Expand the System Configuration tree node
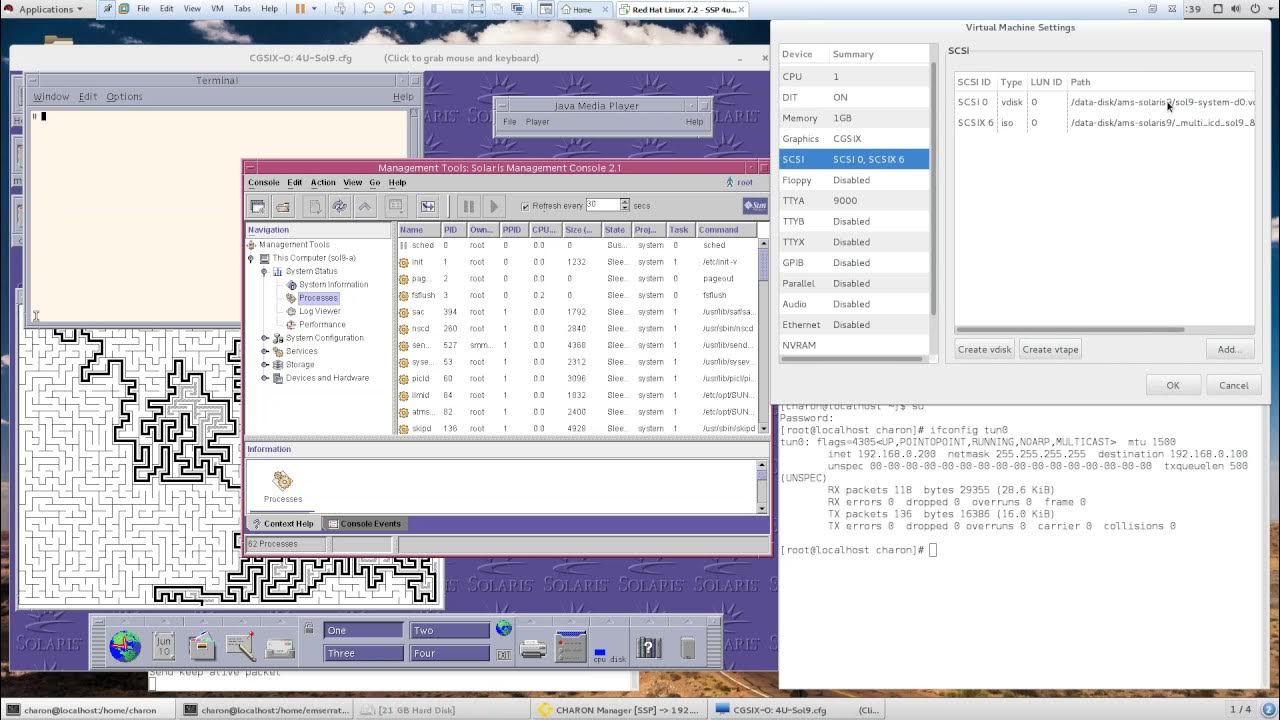 coord(265,338)
